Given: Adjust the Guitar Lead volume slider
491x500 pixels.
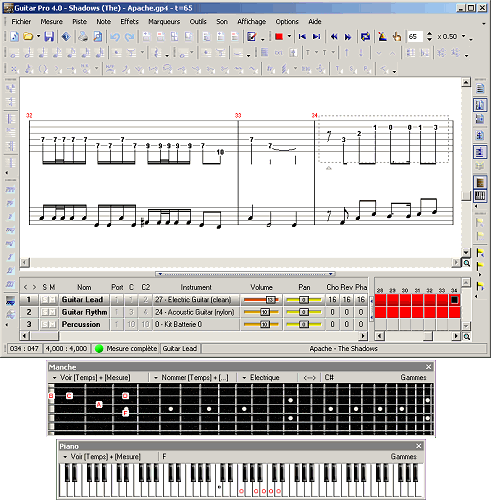Looking at the screenshot, I should pos(261,300).
